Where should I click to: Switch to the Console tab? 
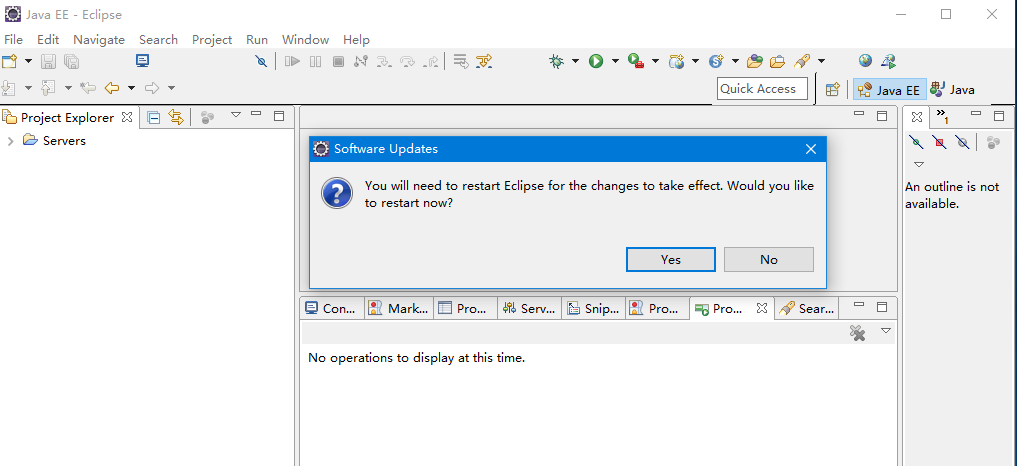click(x=331, y=309)
